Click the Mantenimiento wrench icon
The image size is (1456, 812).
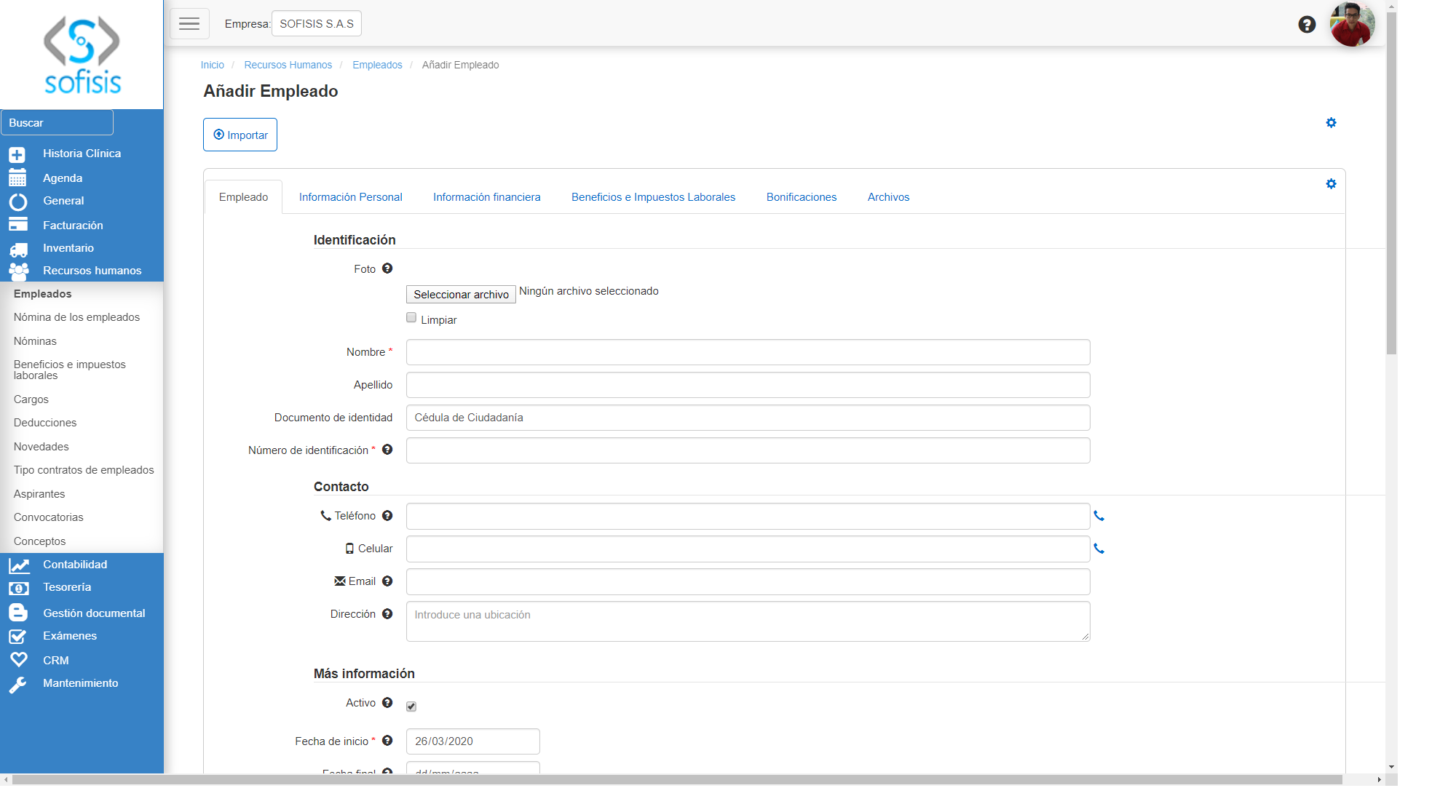click(17, 685)
